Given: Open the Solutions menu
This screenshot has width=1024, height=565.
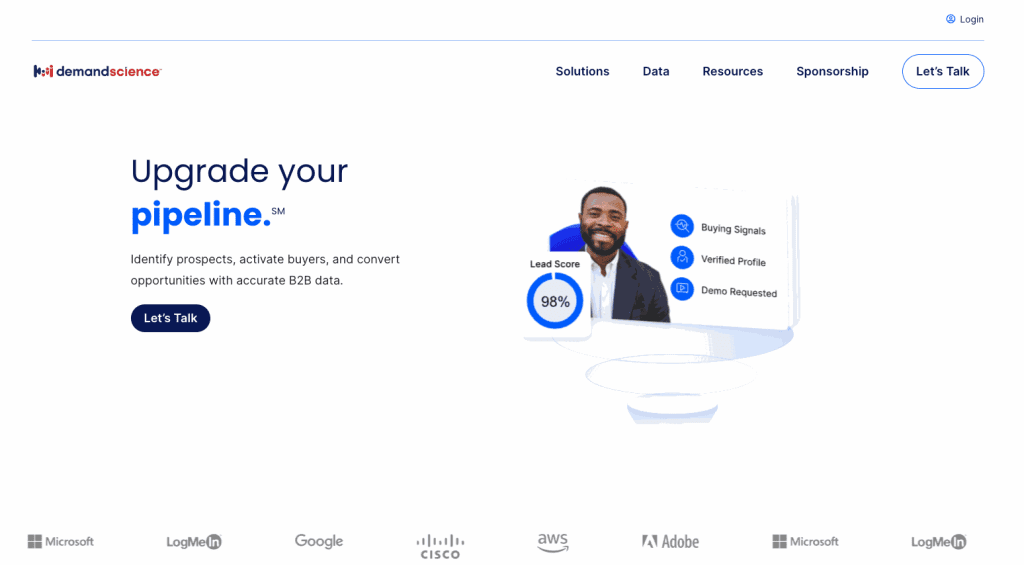Looking at the screenshot, I should point(582,71).
